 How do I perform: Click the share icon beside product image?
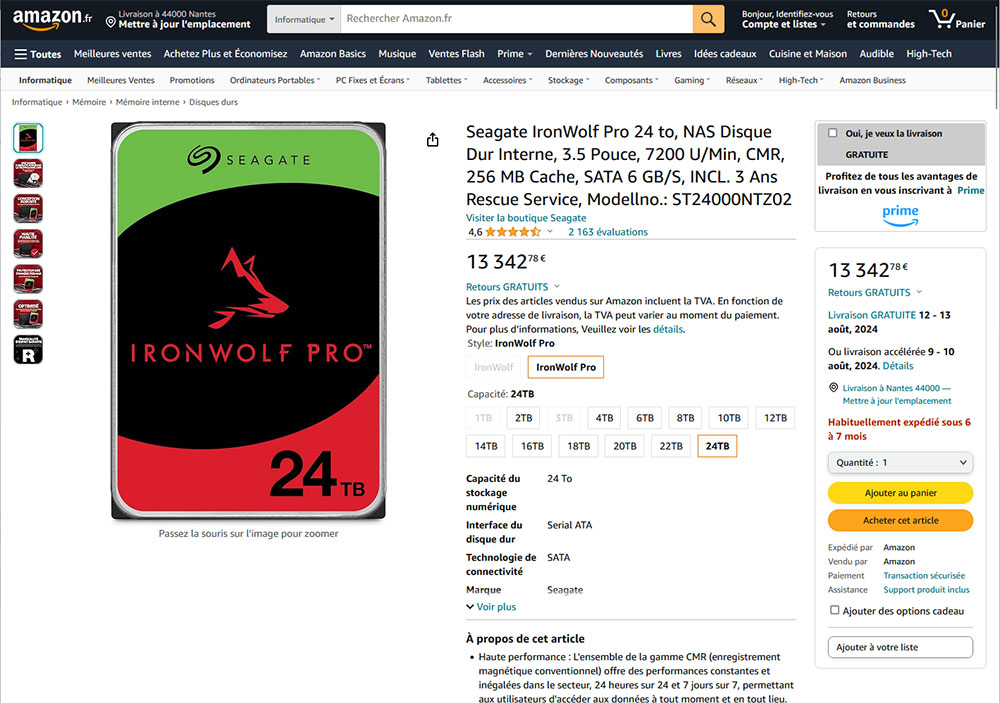point(432,140)
